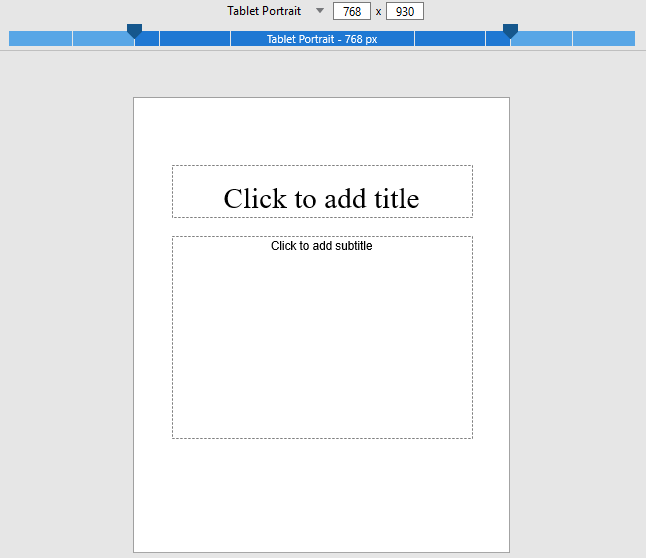Image resolution: width=646 pixels, height=558 pixels.
Task: Grab the right breakpoint handle marker
Action: (x=510, y=31)
